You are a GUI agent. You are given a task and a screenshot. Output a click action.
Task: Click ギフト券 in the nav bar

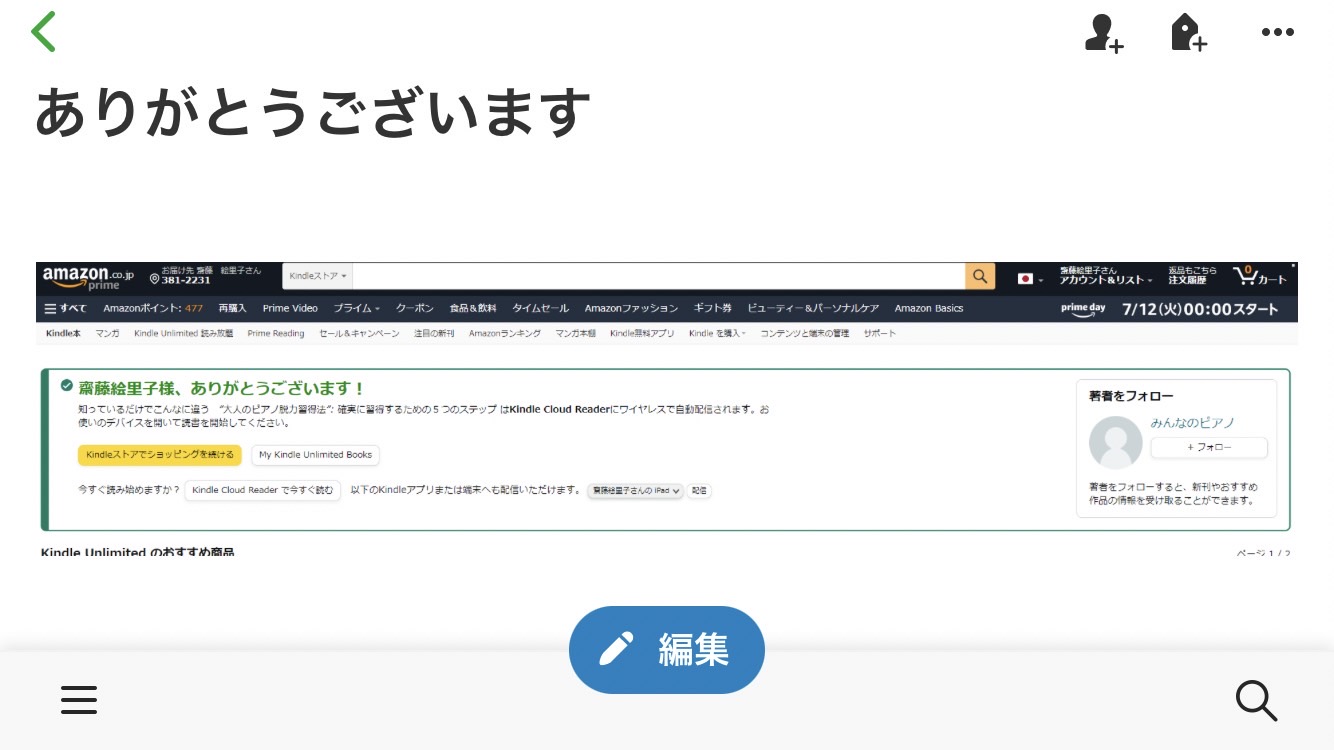(x=712, y=308)
